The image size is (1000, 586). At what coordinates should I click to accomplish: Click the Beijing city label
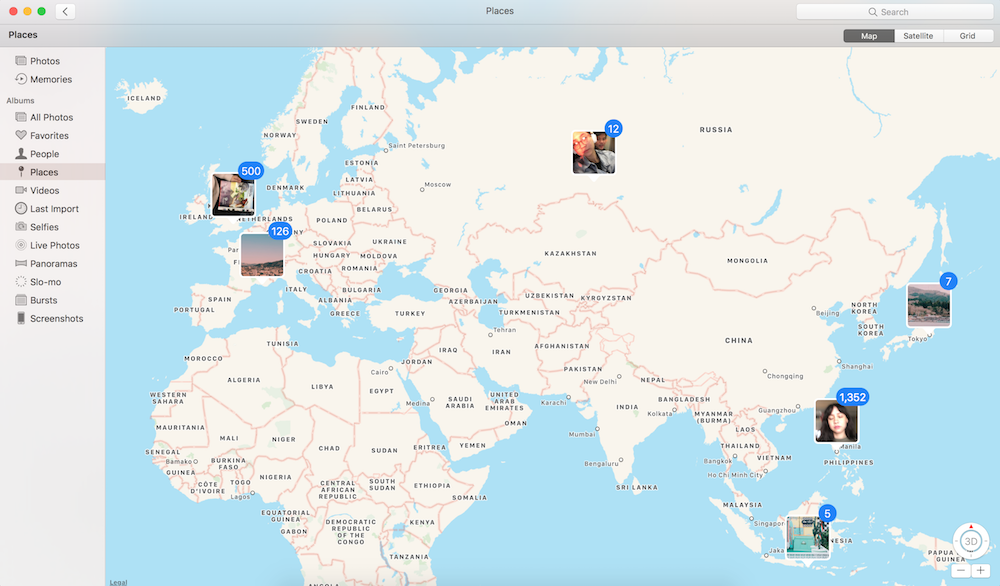828,313
